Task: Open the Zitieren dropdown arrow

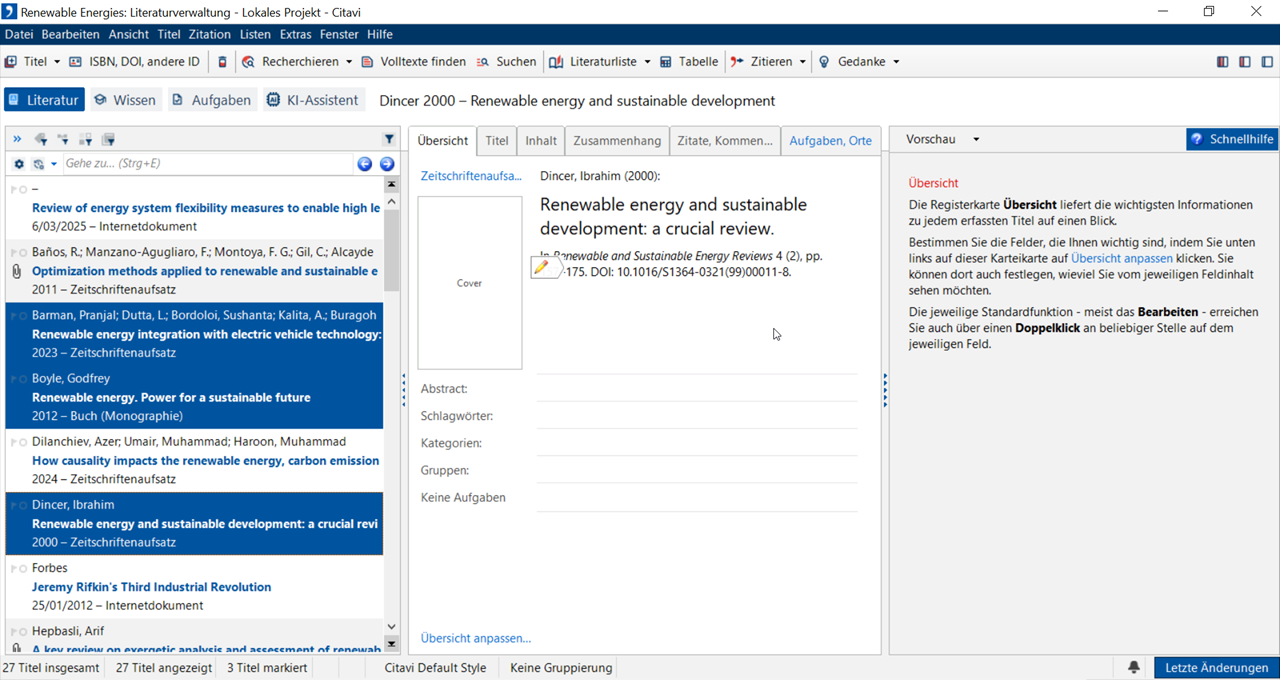Action: coord(802,62)
